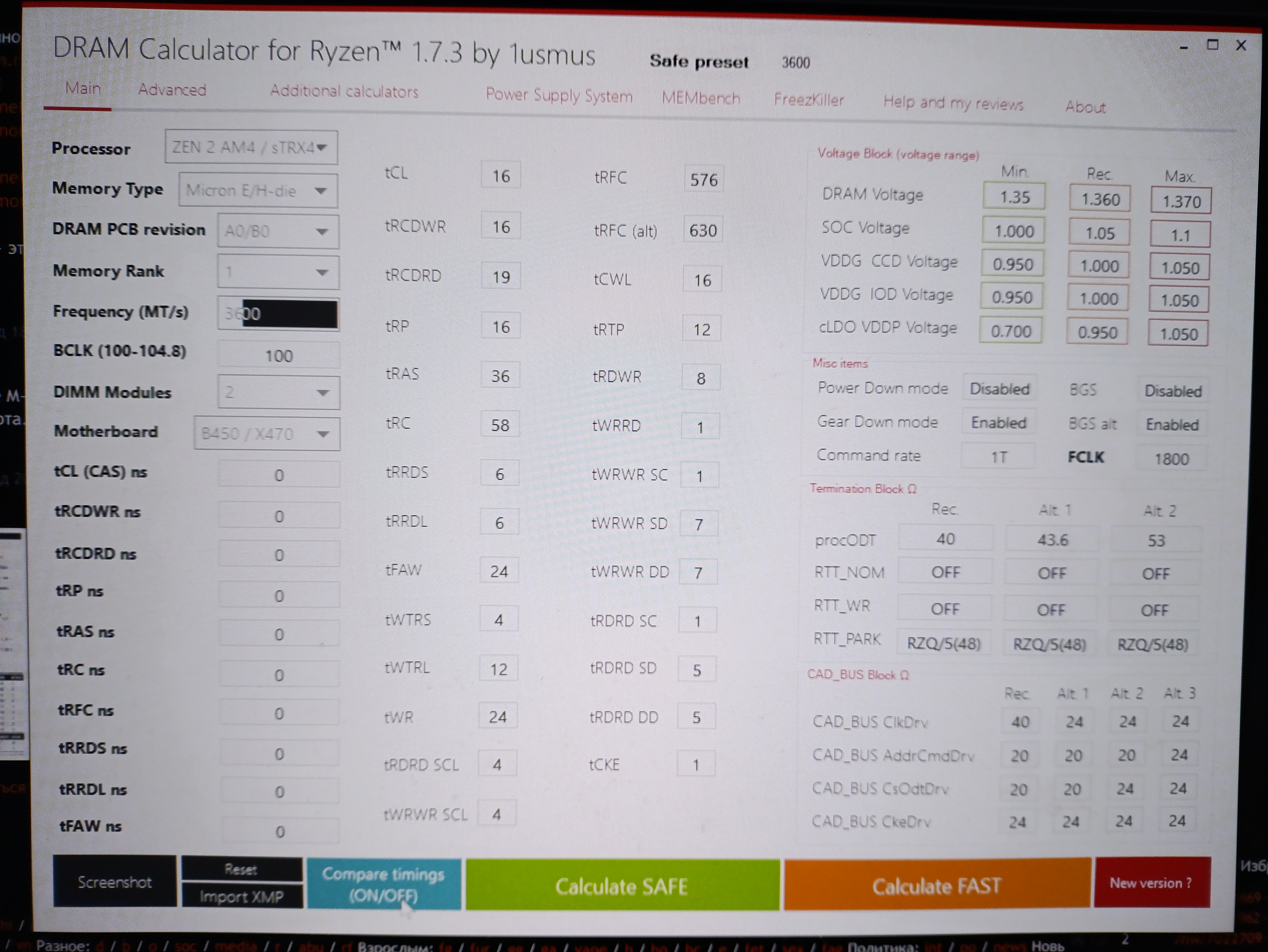Click the tRFC ns input field
Viewport: 1268px width, 952px height.
[279, 713]
